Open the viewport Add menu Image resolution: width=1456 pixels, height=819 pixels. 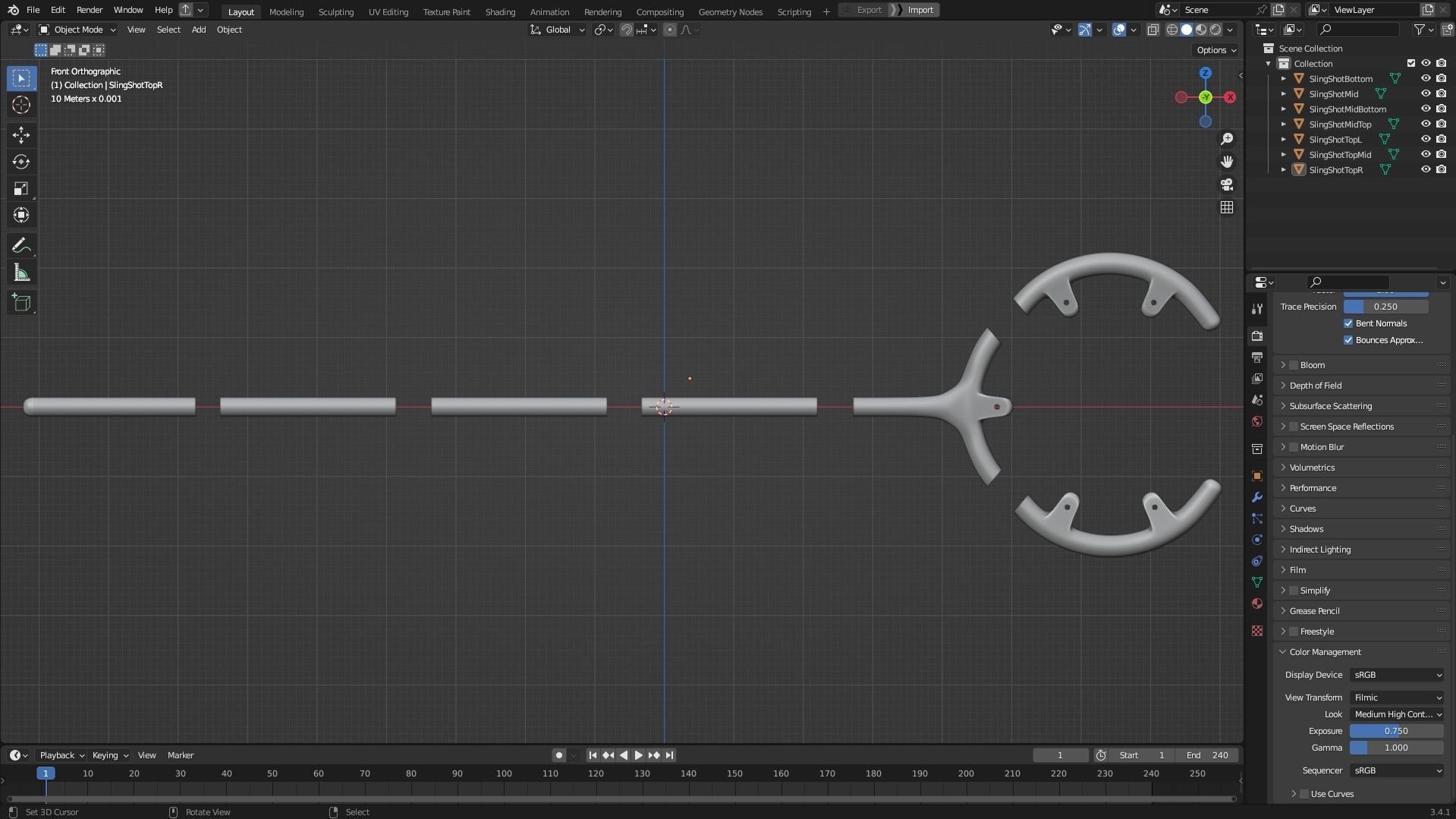[x=199, y=30]
